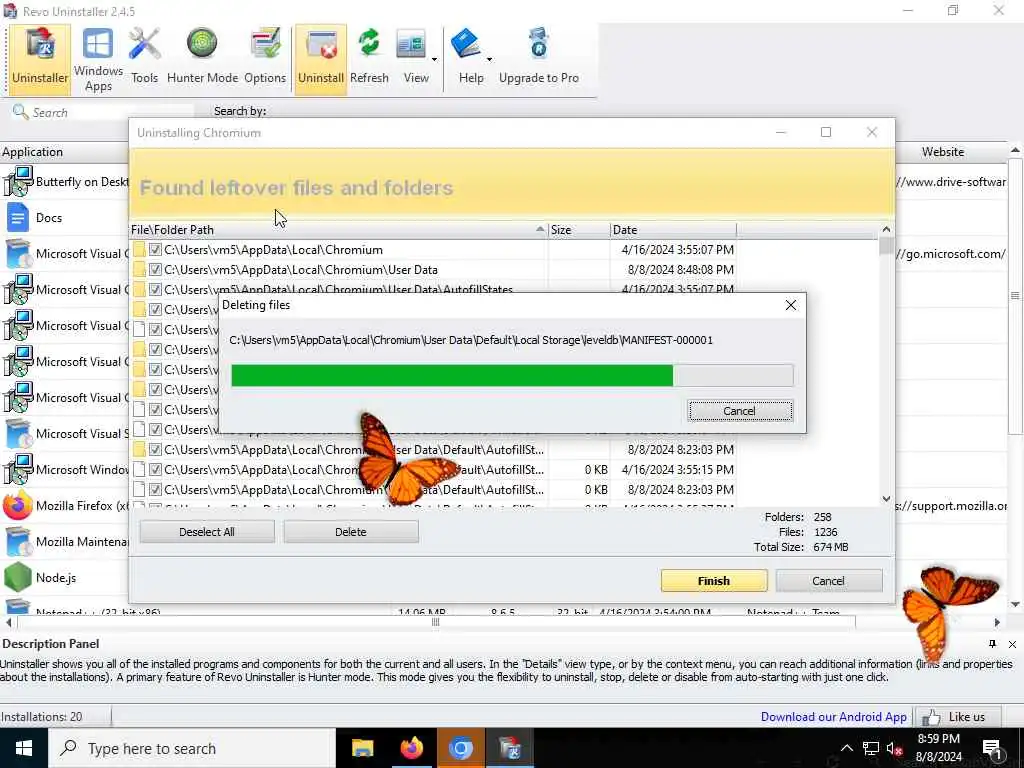
Task: Uncheck the AppData\Local\Chromium folder checkbox
Action: point(155,249)
